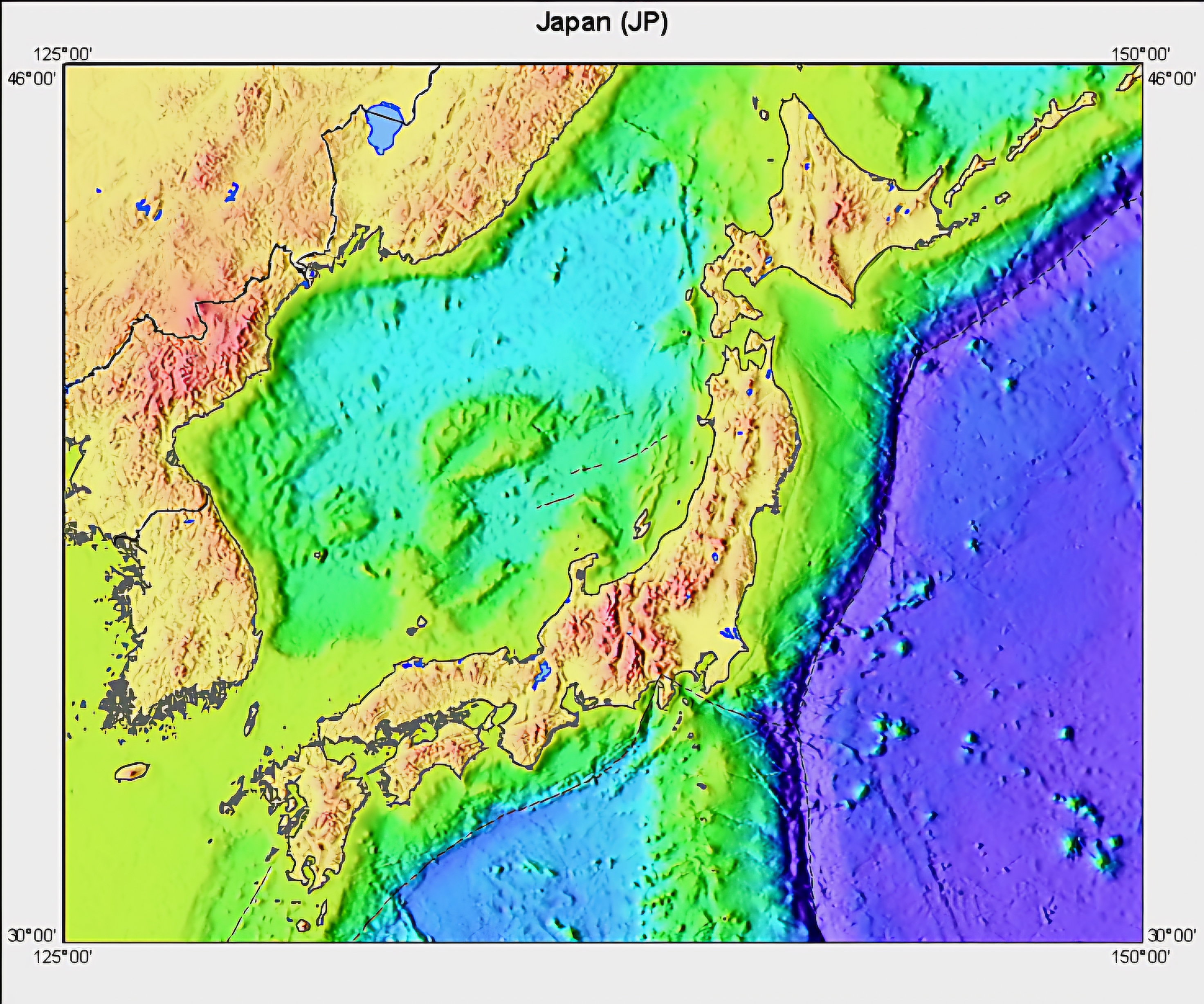Click the 30°00' label on the left side
Screen dimensions: 1204x1004
[x=31, y=936]
